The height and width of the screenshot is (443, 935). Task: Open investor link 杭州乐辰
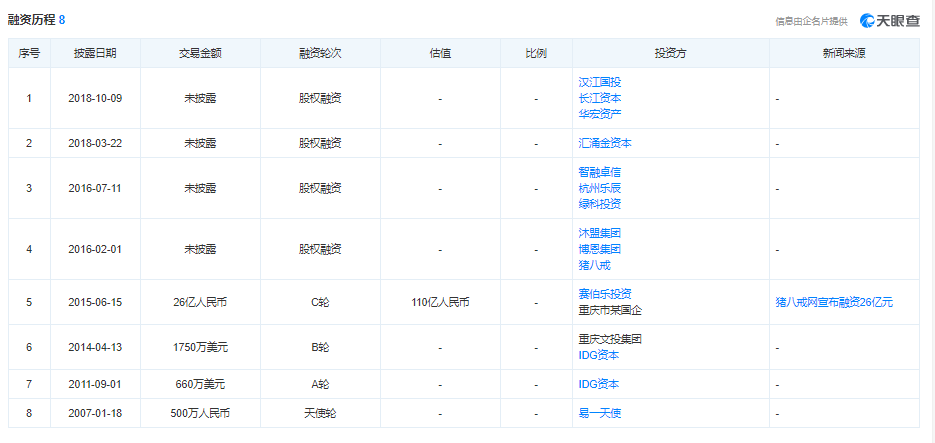(x=599, y=188)
